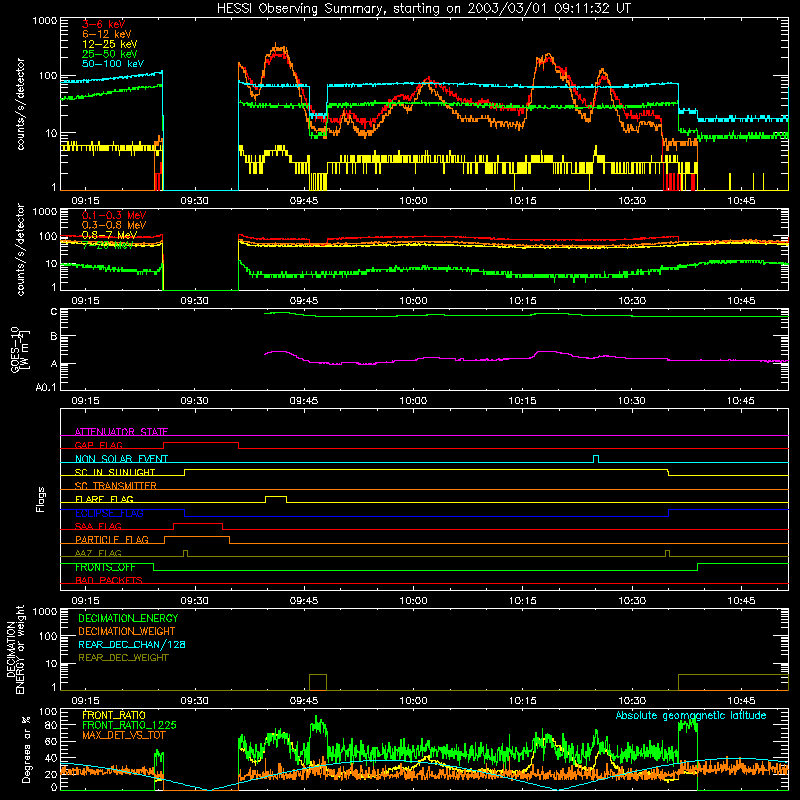Click the 10:00 tick under the Flags panel

pyautogui.click(x=413, y=601)
